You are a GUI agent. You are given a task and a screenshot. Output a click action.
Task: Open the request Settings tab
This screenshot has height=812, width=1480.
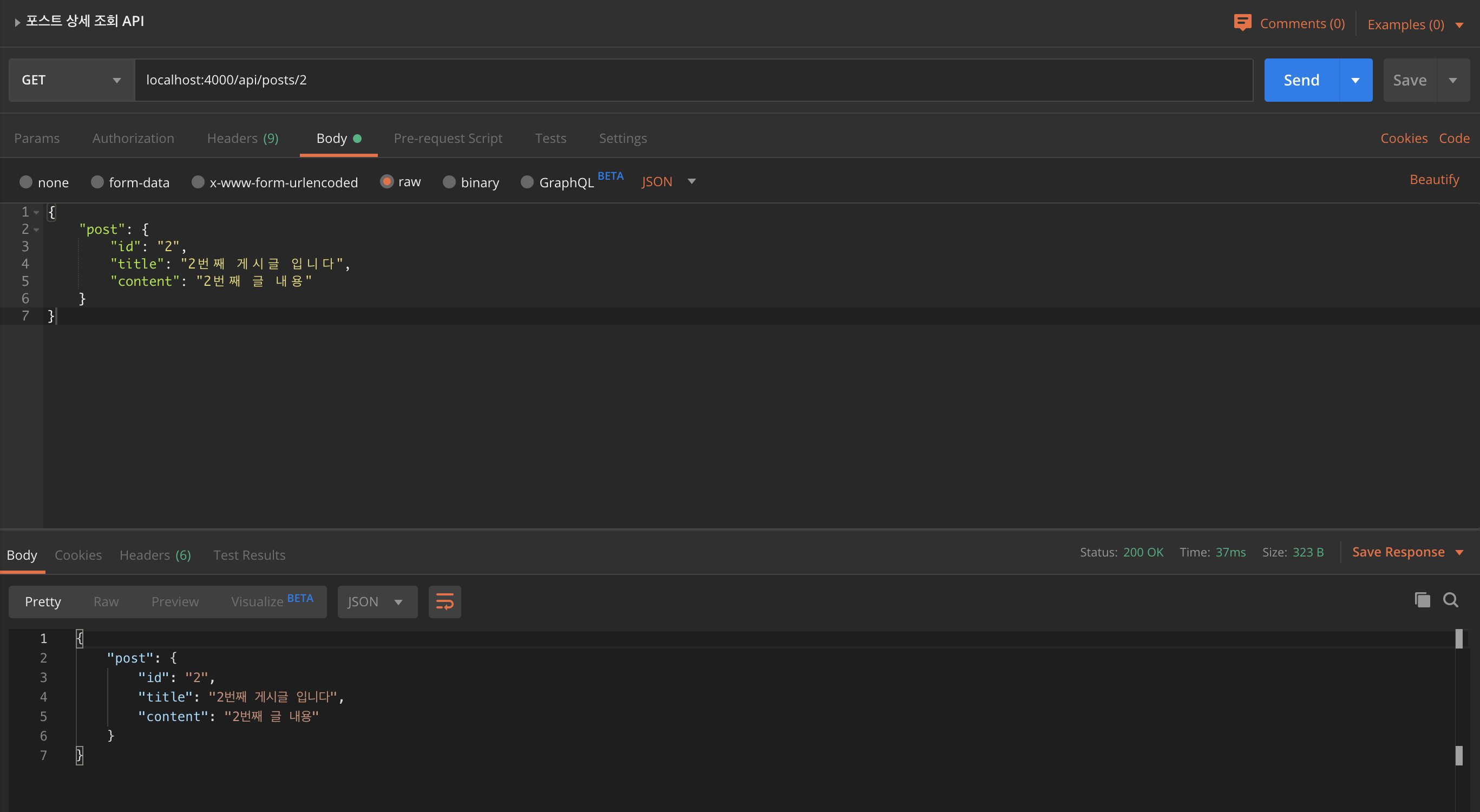[623, 138]
